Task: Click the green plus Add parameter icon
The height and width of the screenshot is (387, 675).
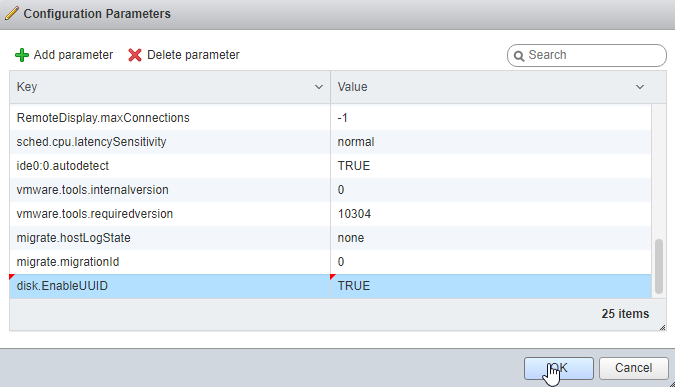Action: [x=22, y=55]
